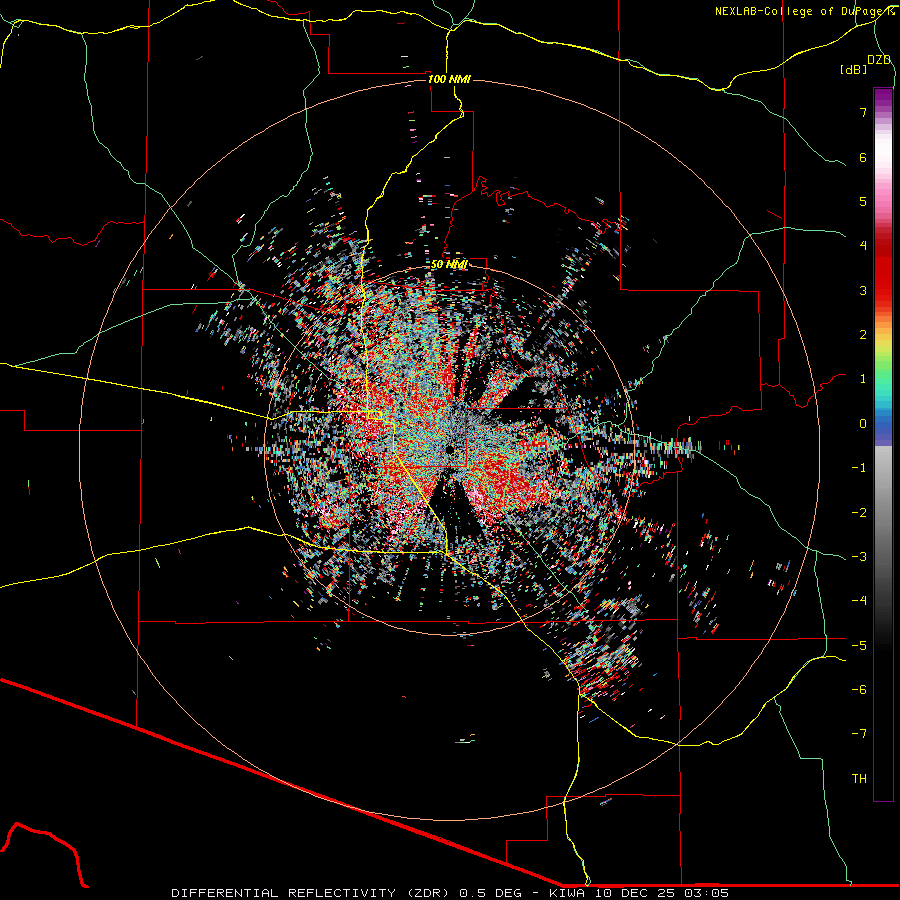
Task: Click the '-7' value on the color scale
Action: [859, 734]
